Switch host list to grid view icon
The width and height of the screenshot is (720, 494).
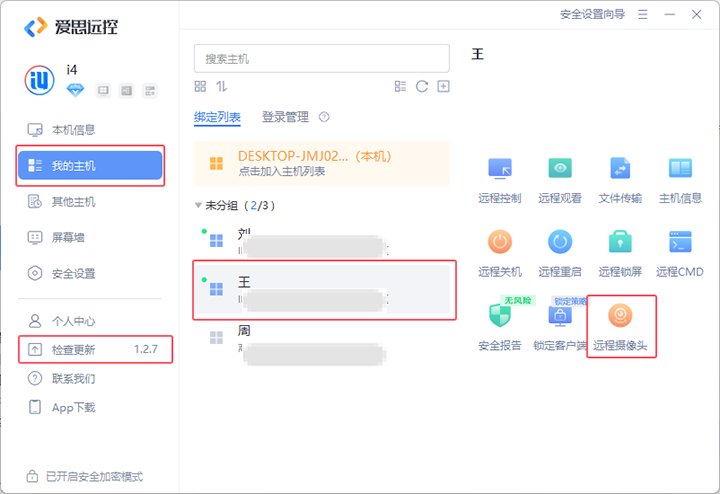[x=200, y=86]
